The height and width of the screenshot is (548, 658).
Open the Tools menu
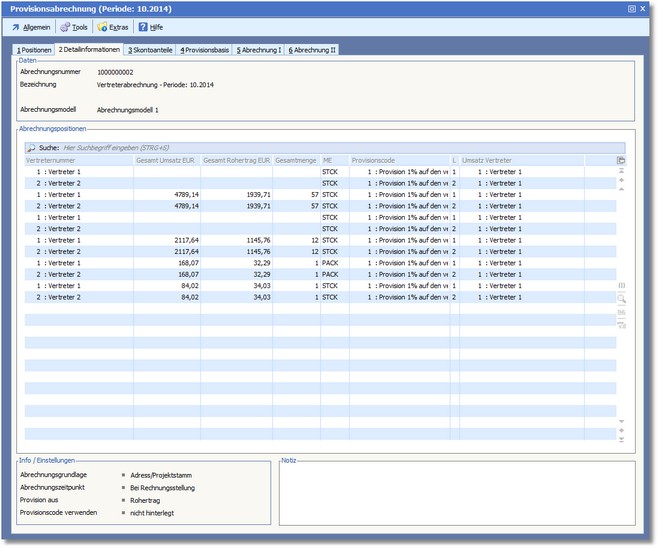[x=75, y=27]
